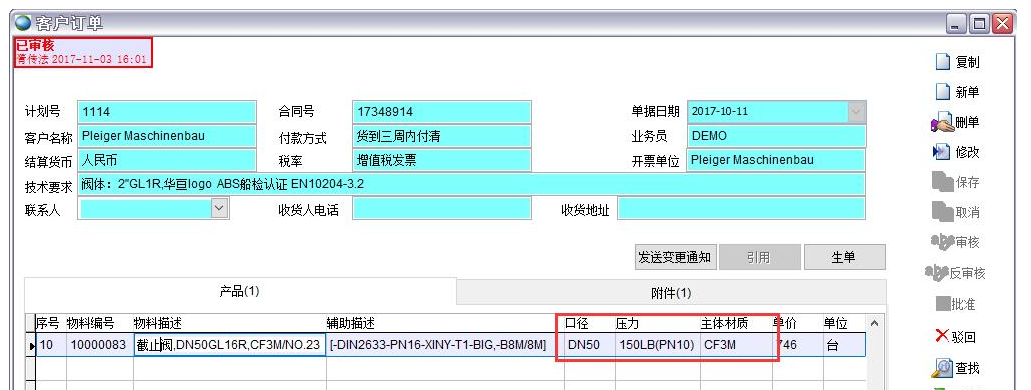Image resolution: width=1031 pixels, height=390 pixels.
Task: Open the 单据日期 date dropdown arrow
Action: (x=855, y=112)
